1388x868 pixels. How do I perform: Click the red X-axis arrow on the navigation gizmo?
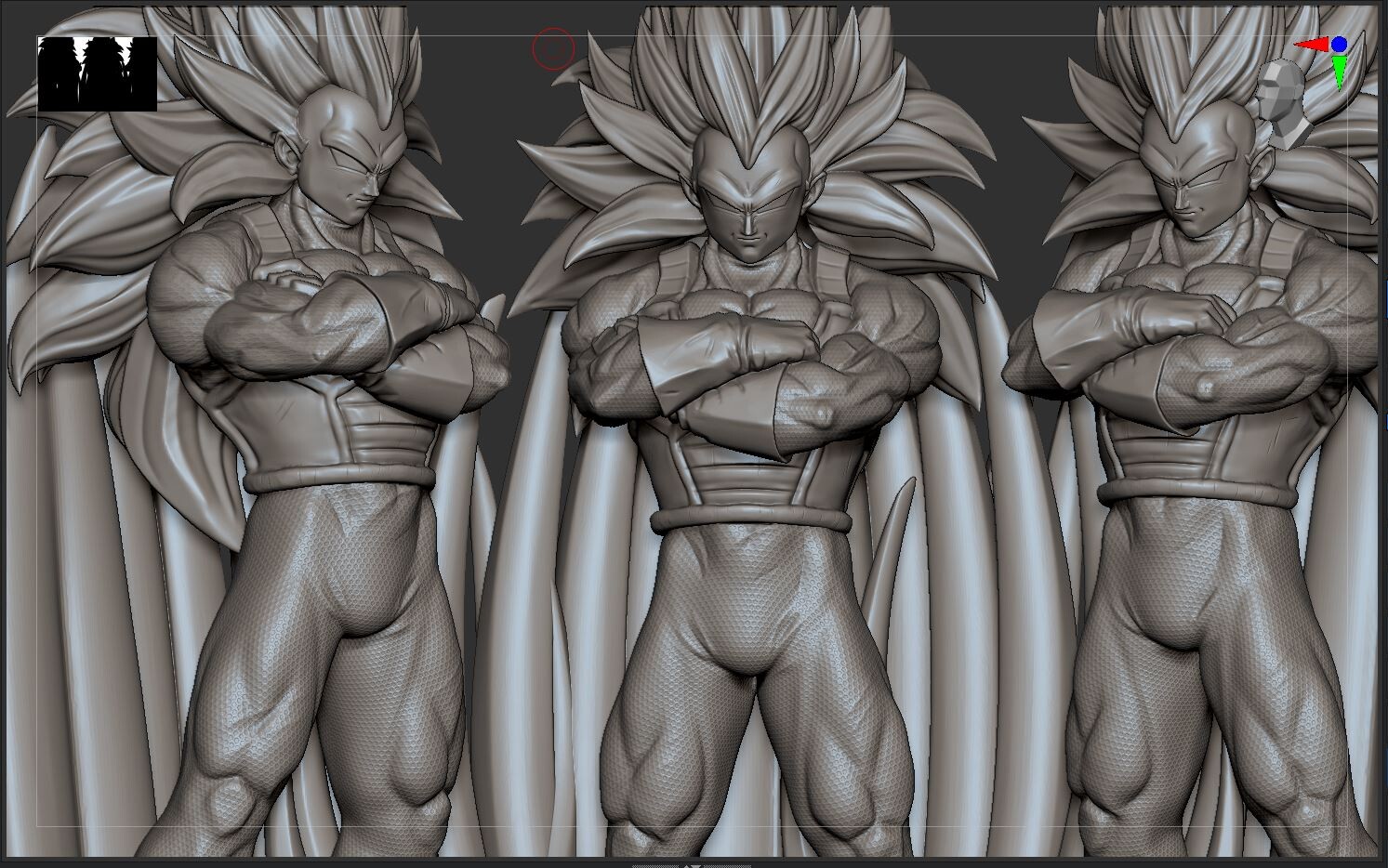(x=1314, y=43)
